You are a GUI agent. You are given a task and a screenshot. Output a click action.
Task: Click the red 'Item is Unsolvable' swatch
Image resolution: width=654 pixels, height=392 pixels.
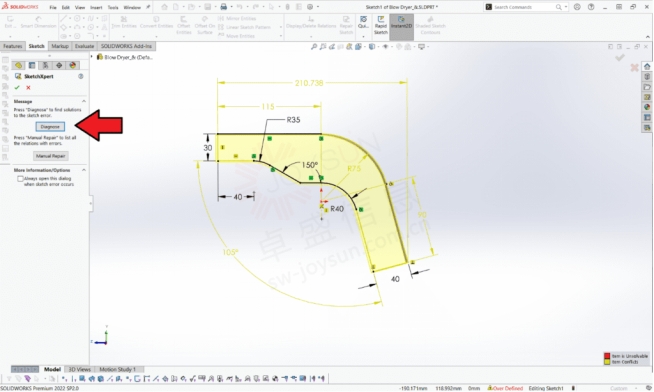(x=607, y=356)
